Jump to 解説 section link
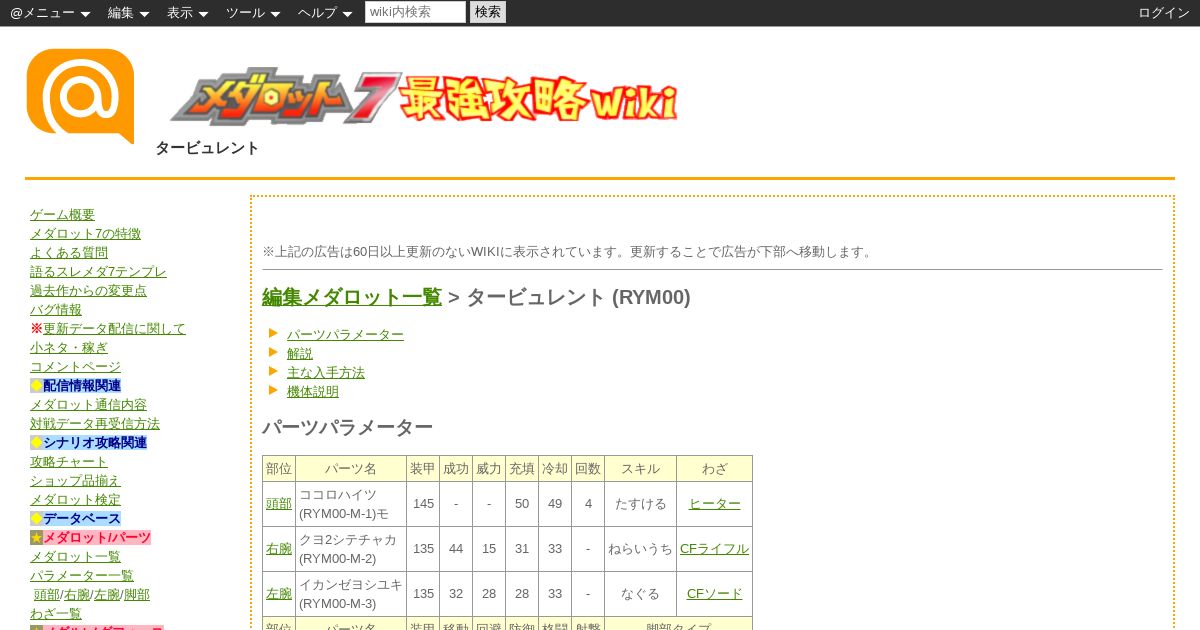The height and width of the screenshot is (630, 1200). (300, 354)
